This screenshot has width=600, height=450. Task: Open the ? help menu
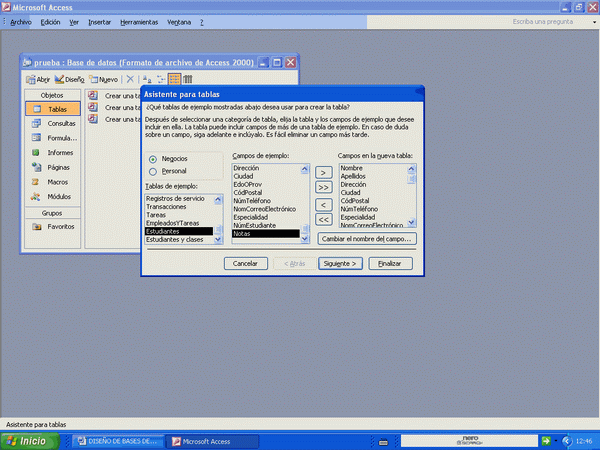[x=202, y=22]
